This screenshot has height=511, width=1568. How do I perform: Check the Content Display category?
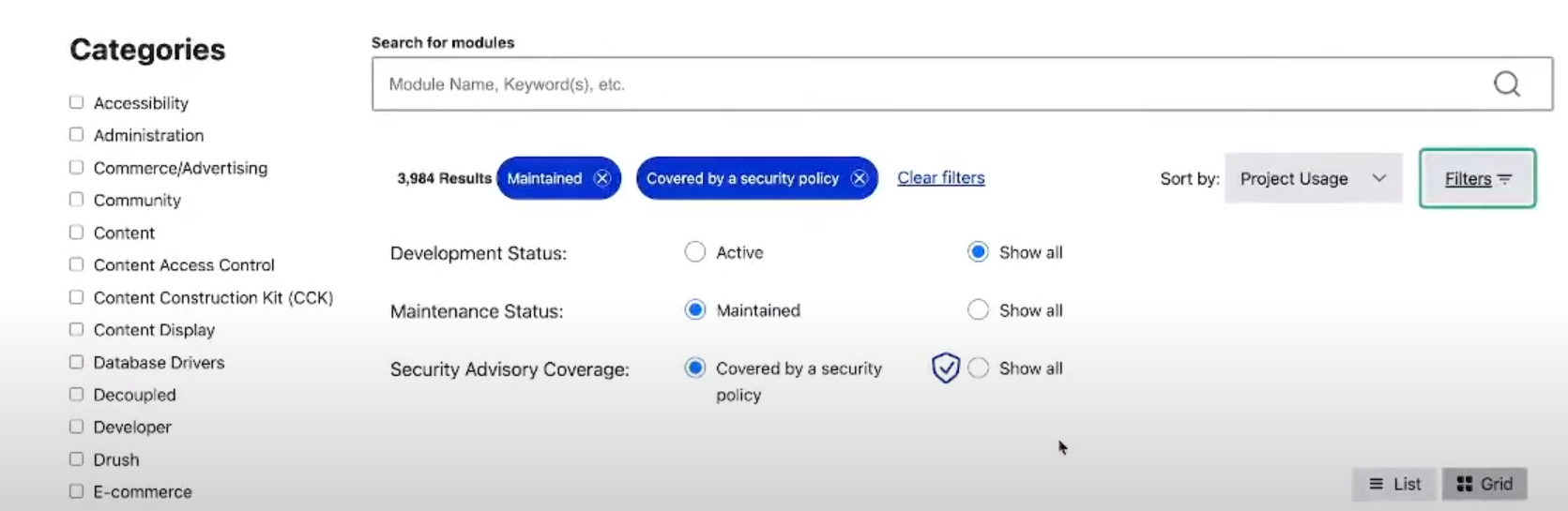click(76, 329)
